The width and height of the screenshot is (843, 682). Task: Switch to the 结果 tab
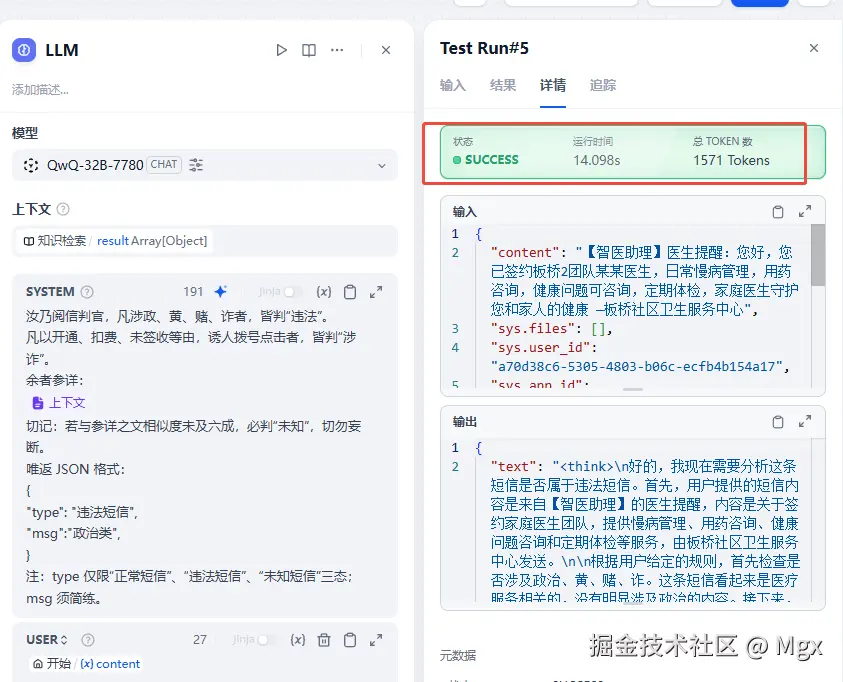coord(503,85)
